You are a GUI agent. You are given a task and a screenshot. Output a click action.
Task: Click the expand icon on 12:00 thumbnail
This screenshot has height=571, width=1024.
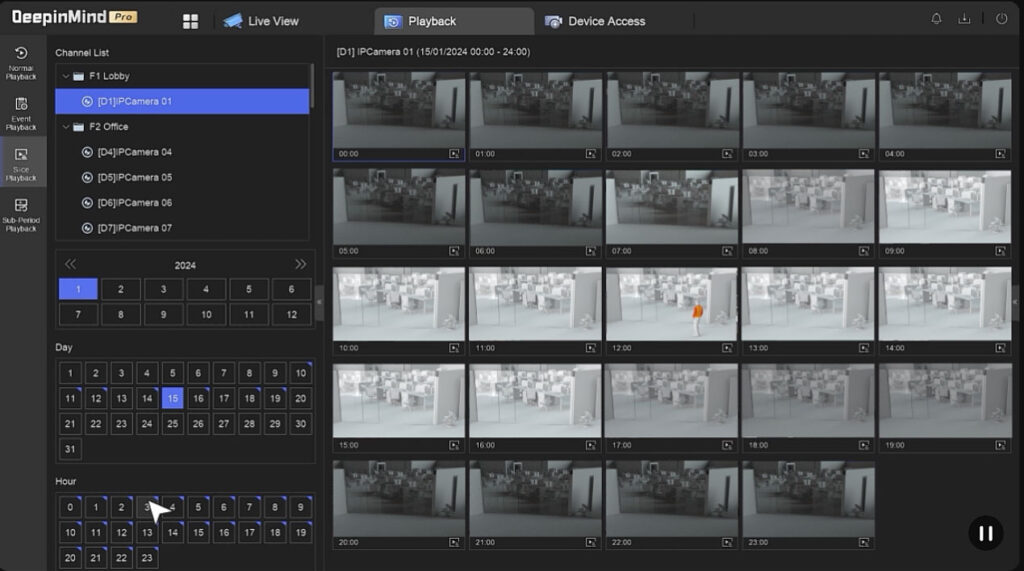point(727,348)
